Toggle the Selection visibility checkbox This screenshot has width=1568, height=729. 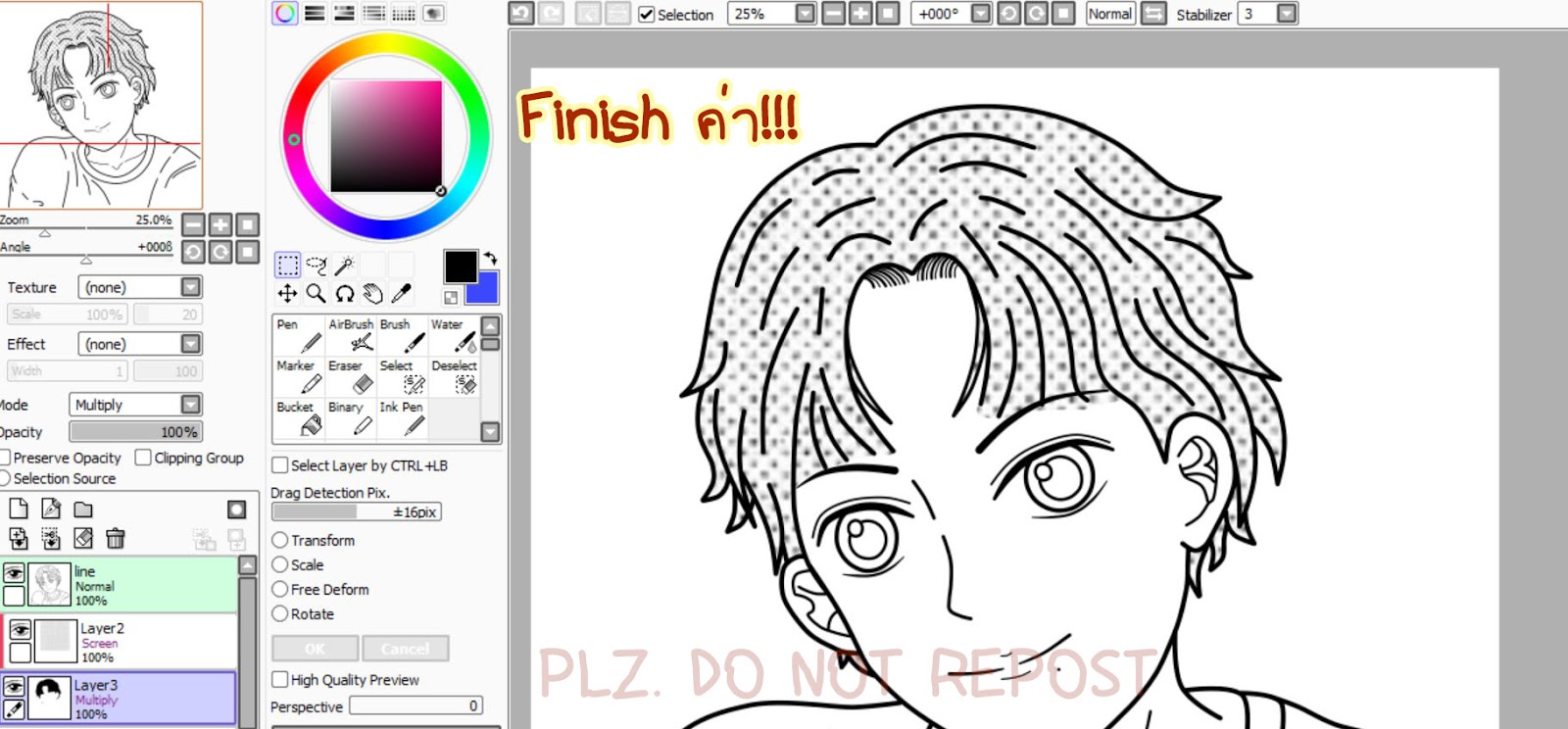[x=646, y=15]
